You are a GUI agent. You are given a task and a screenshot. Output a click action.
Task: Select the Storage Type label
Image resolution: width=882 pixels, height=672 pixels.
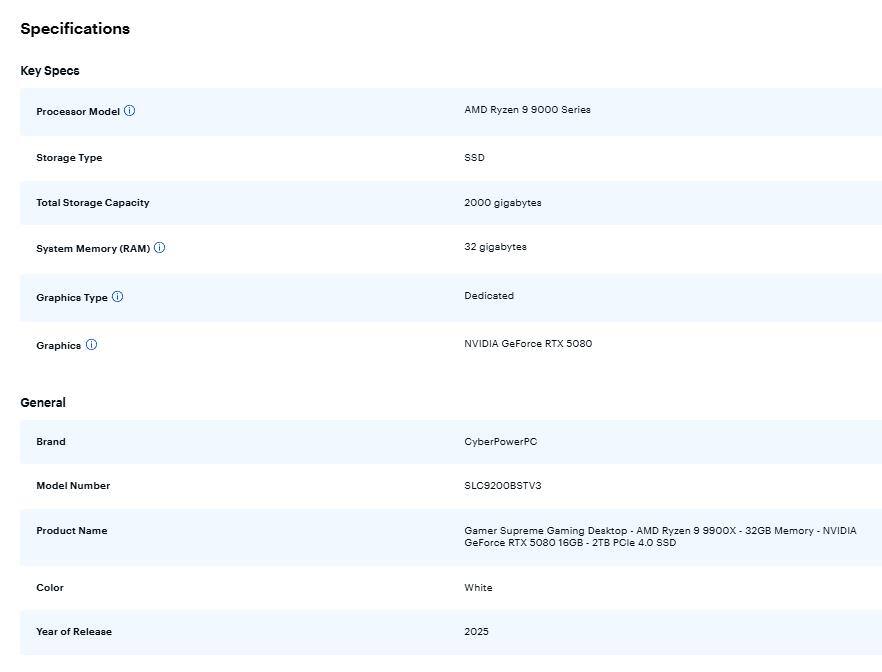click(x=69, y=158)
